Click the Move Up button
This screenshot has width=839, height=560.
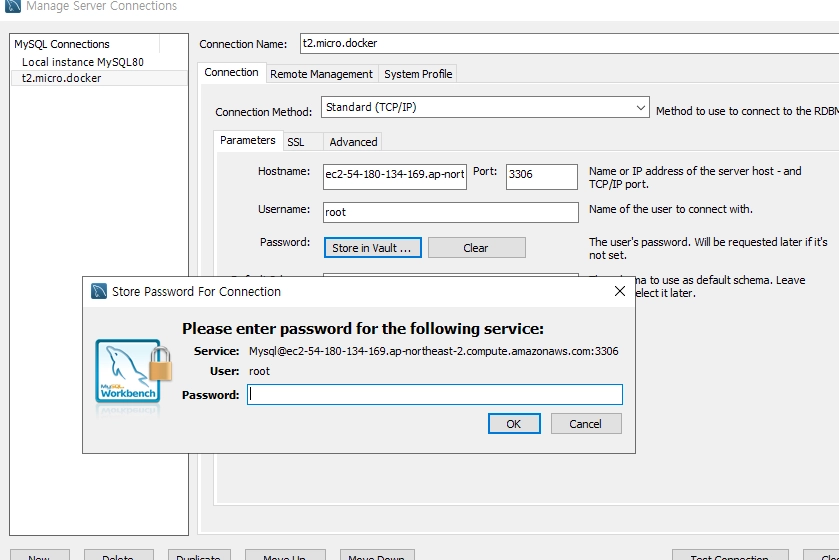click(x=285, y=555)
